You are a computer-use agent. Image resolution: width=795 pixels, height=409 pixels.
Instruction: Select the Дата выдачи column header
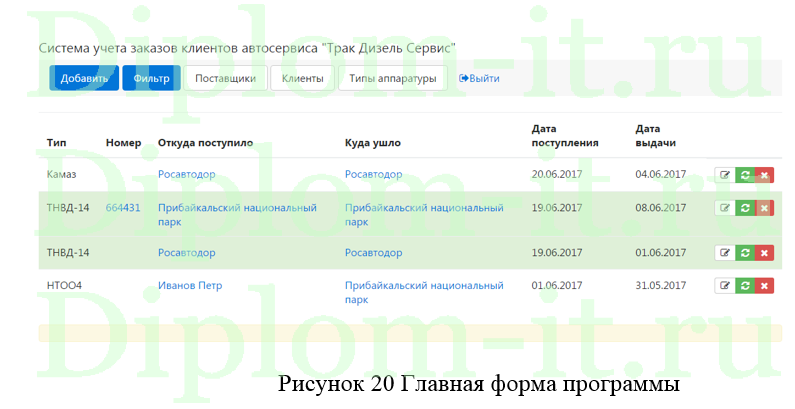pos(656,135)
